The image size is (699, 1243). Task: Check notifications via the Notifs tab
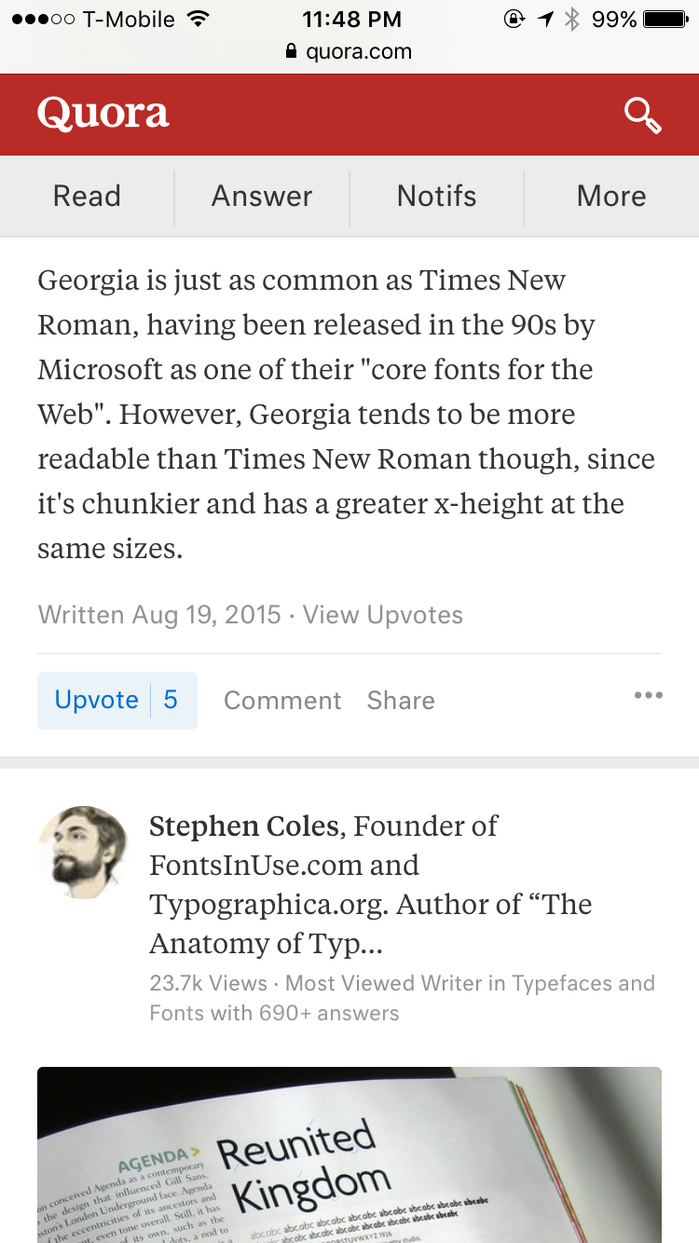pos(437,196)
